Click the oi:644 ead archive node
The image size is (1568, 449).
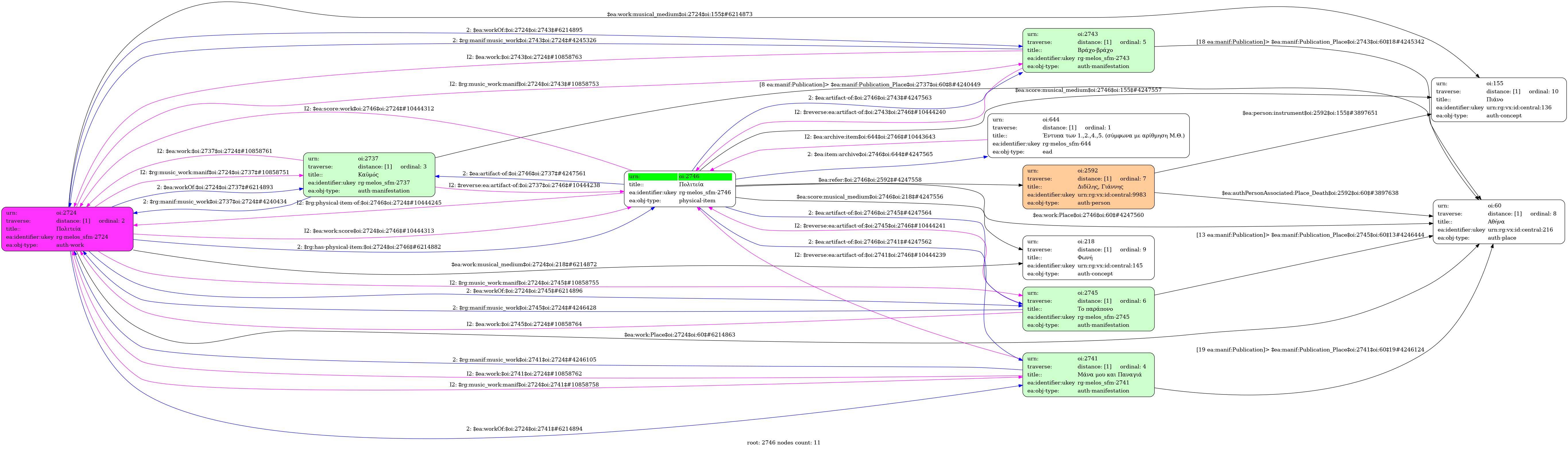(1088, 136)
